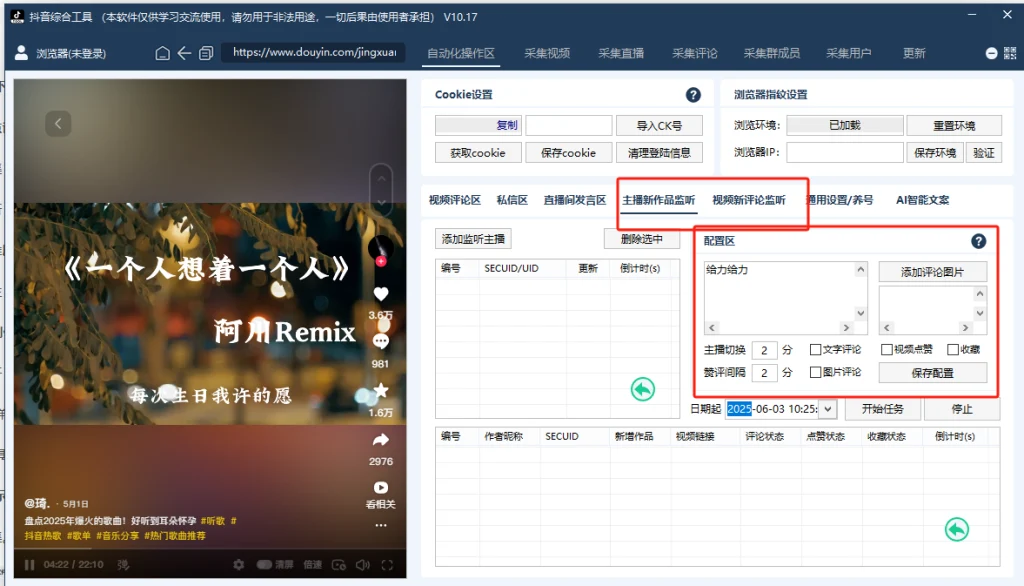Open the 更新 tab
This screenshot has width=1024, height=586.
[x=914, y=53]
